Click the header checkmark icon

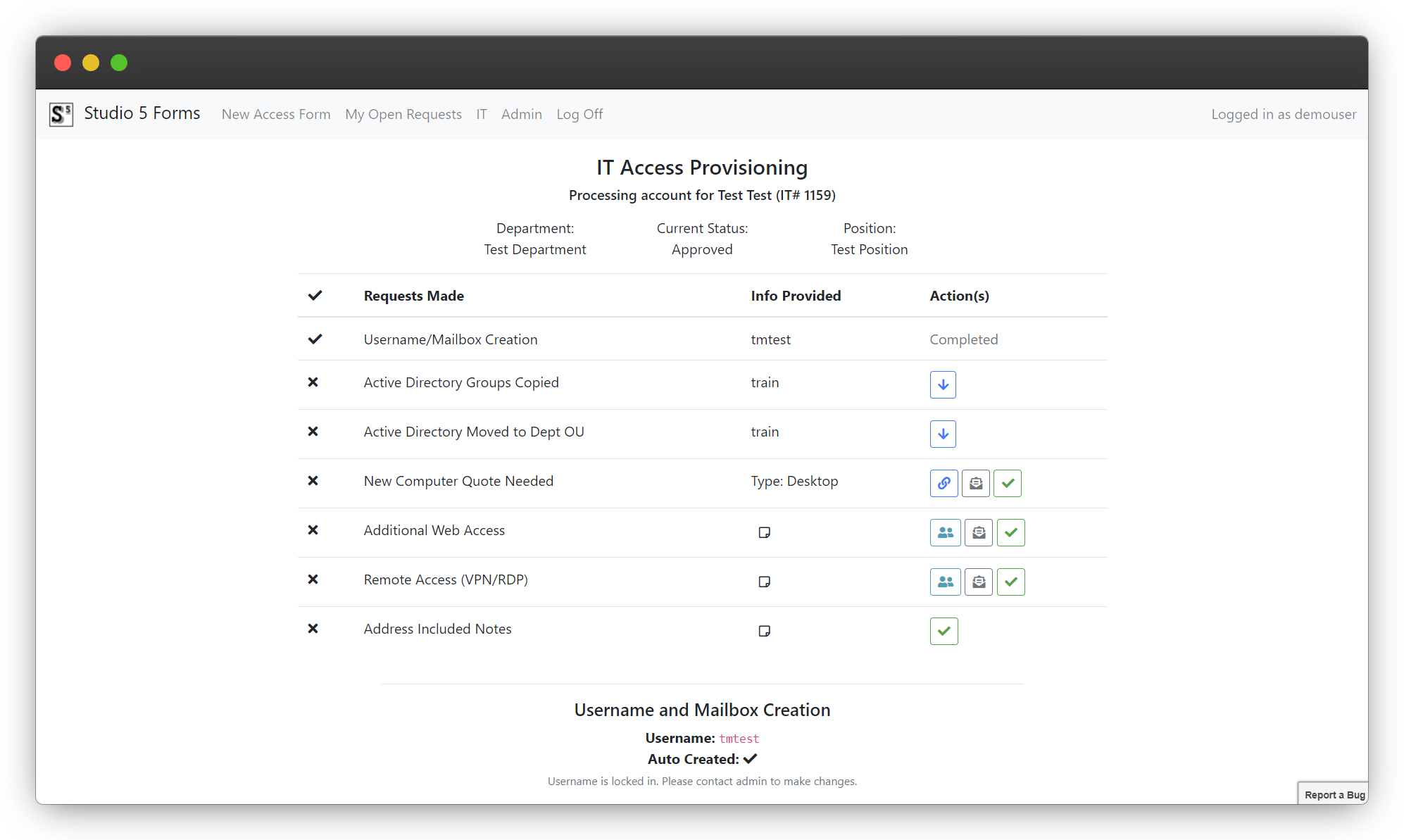315,296
